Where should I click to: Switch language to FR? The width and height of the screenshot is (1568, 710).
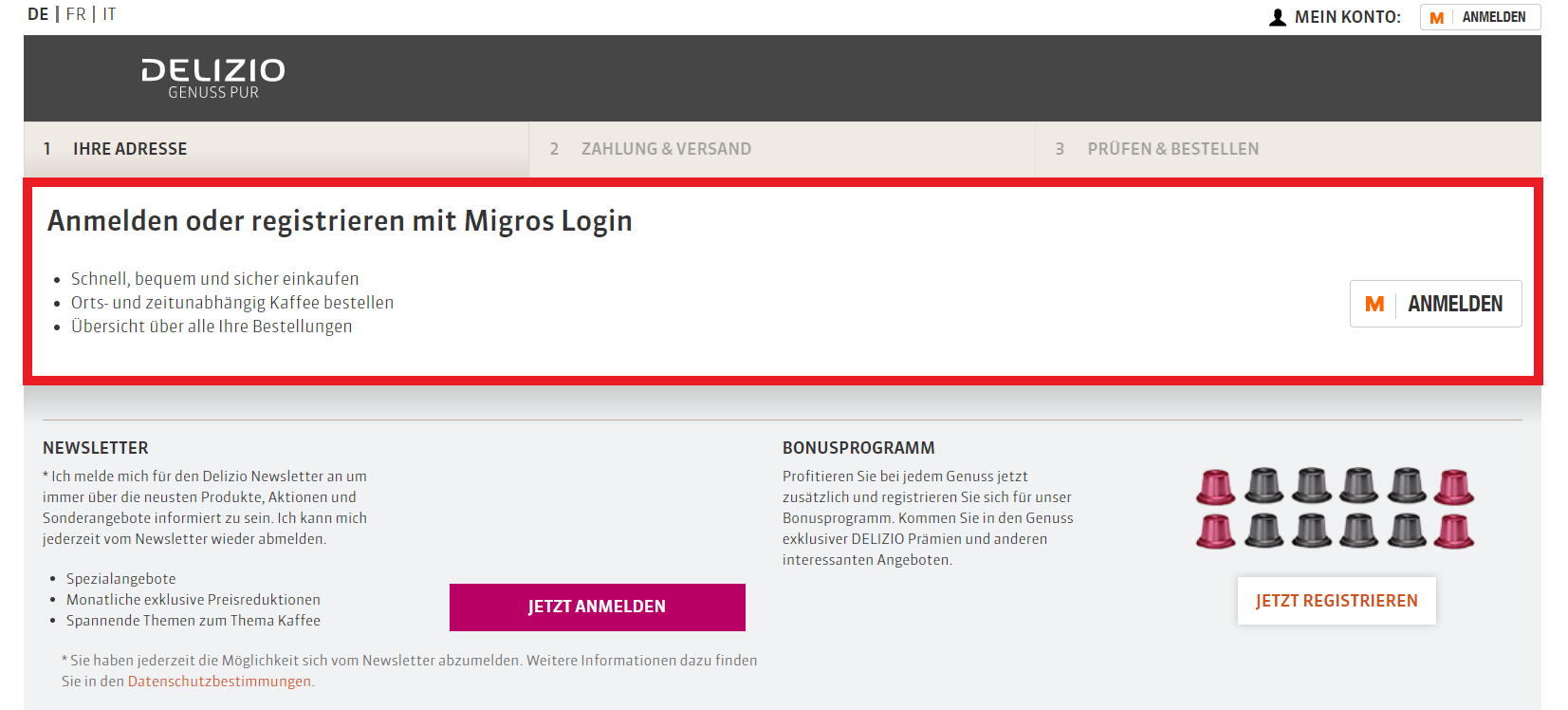pos(76,14)
